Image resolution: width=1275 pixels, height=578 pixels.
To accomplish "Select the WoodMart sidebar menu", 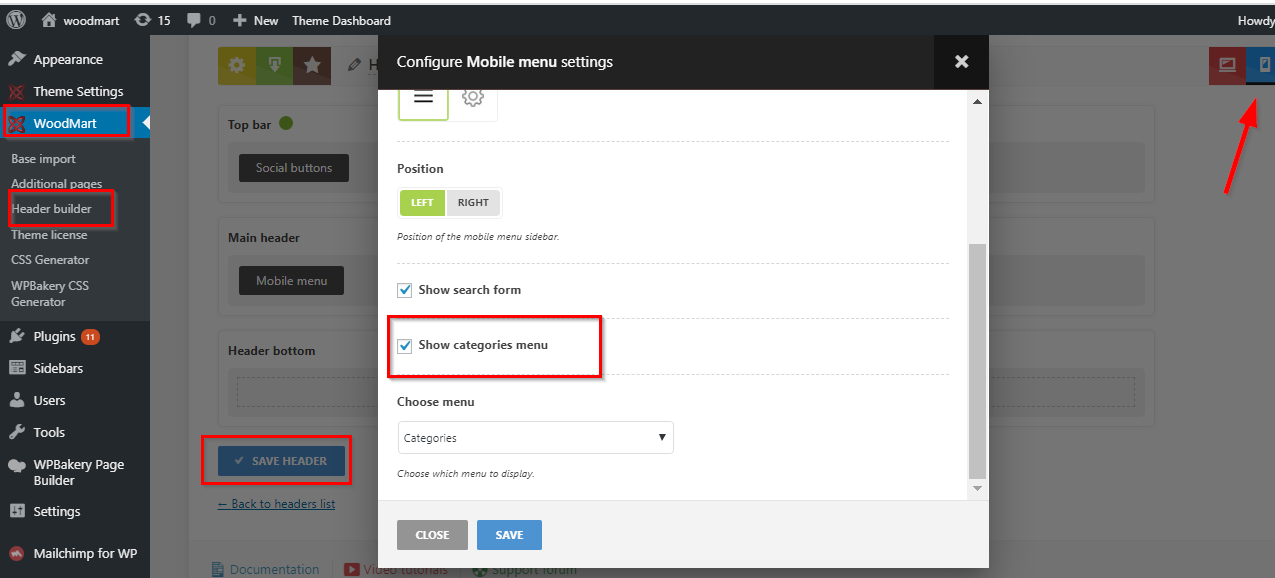I will [67, 123].
